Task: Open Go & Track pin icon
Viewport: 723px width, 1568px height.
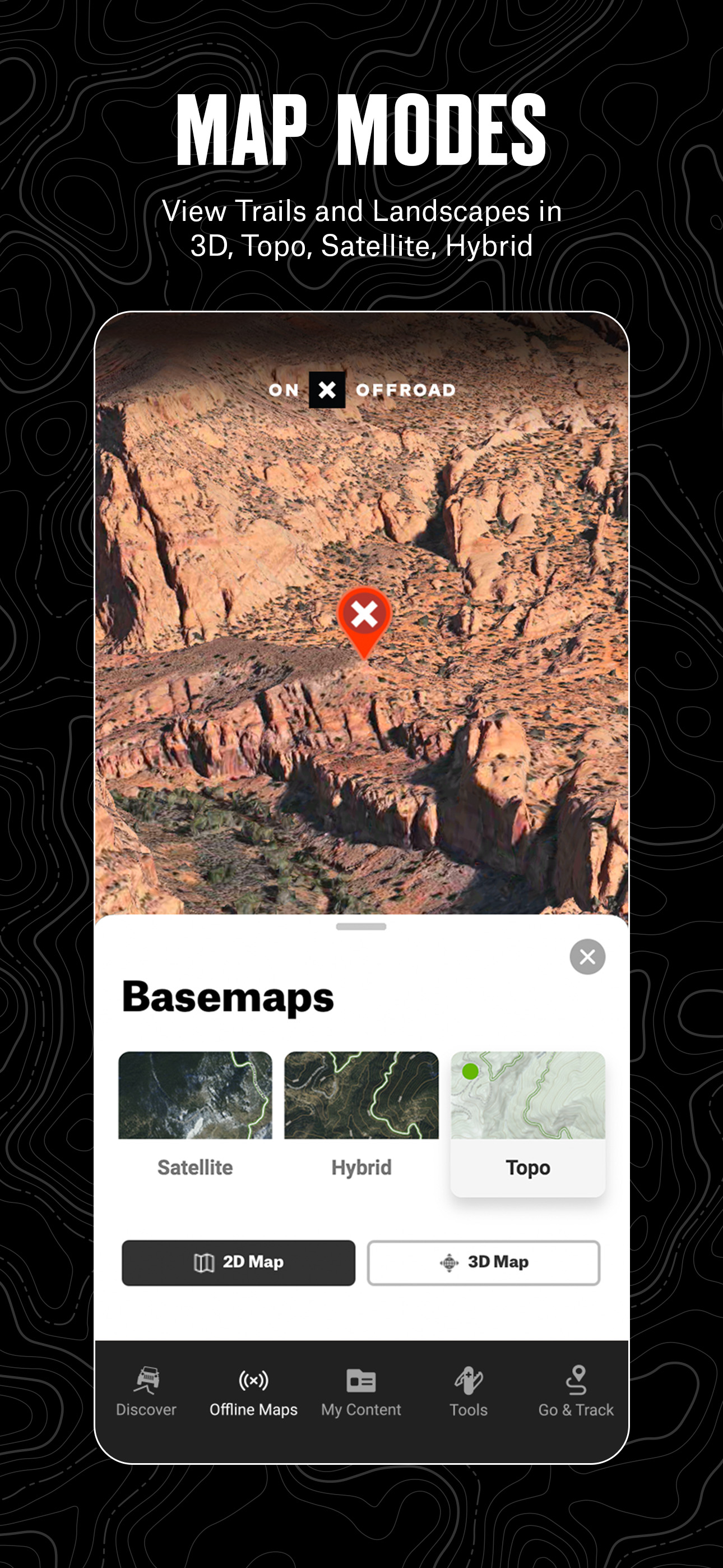Action: (x=576, y=1380)
